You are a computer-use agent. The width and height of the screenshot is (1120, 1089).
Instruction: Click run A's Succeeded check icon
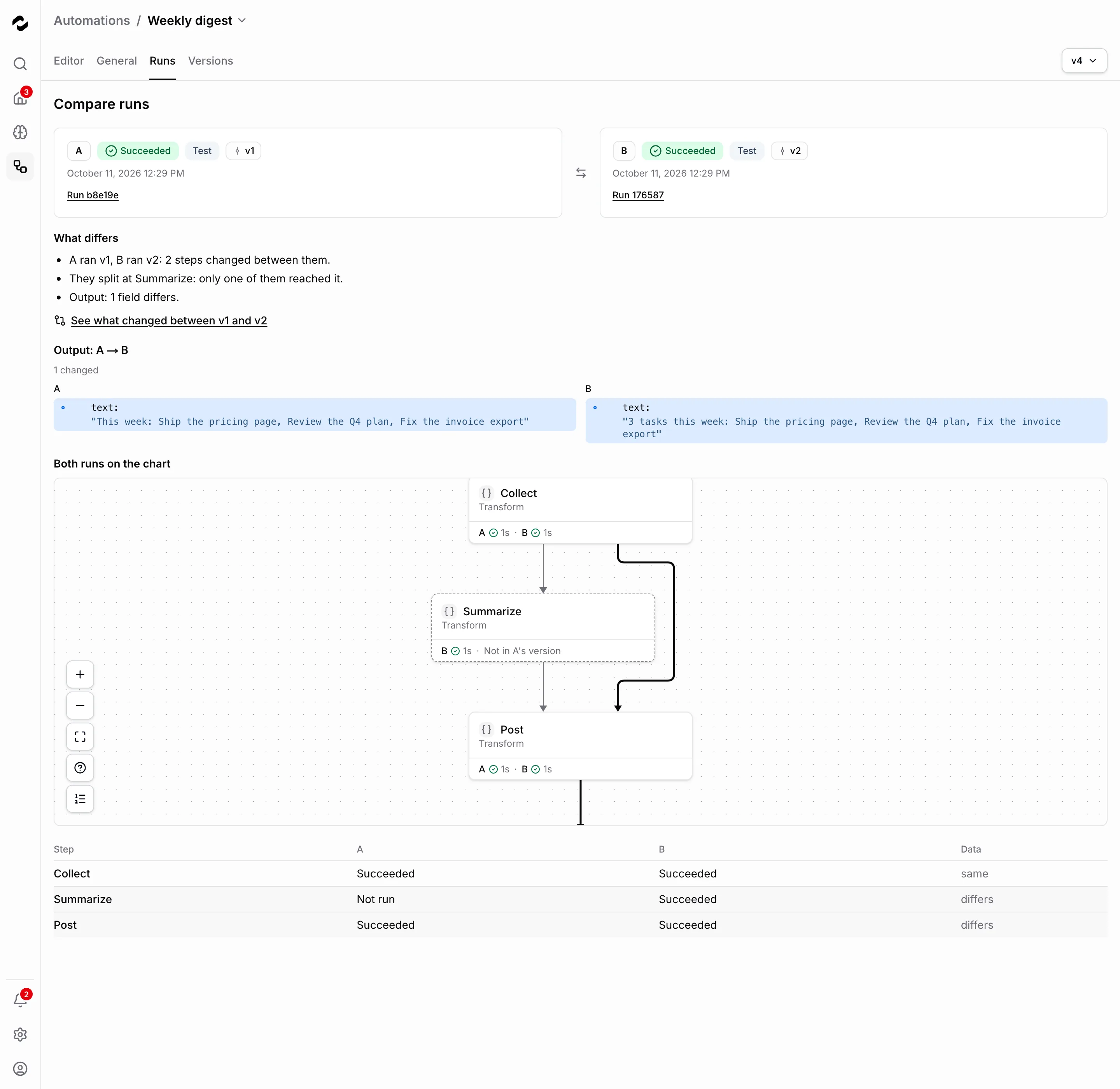111,151
